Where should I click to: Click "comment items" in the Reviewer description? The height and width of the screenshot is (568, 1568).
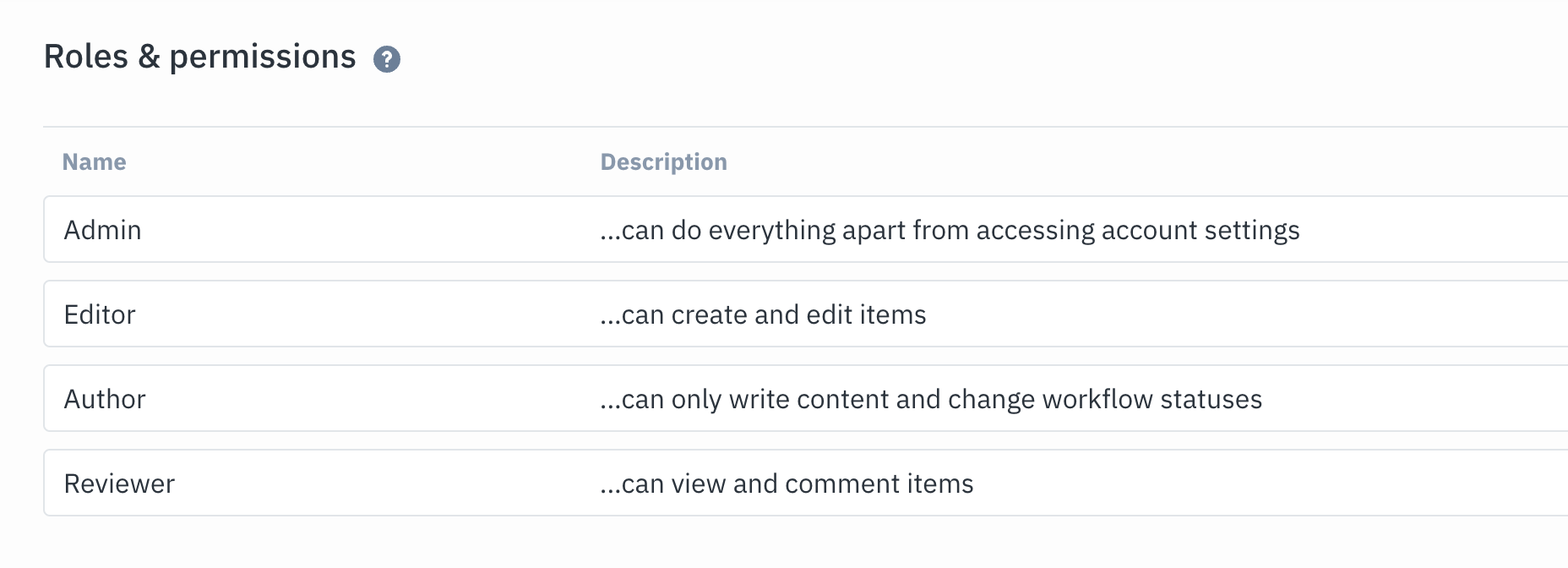click(879, 483)
